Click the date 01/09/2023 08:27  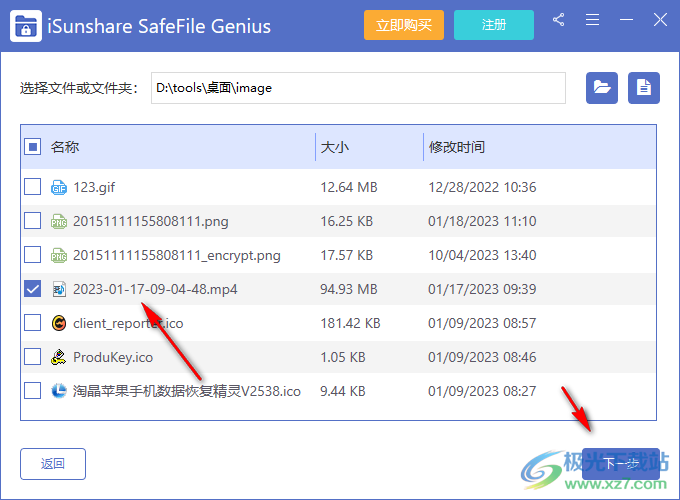(x=482, y=391)
